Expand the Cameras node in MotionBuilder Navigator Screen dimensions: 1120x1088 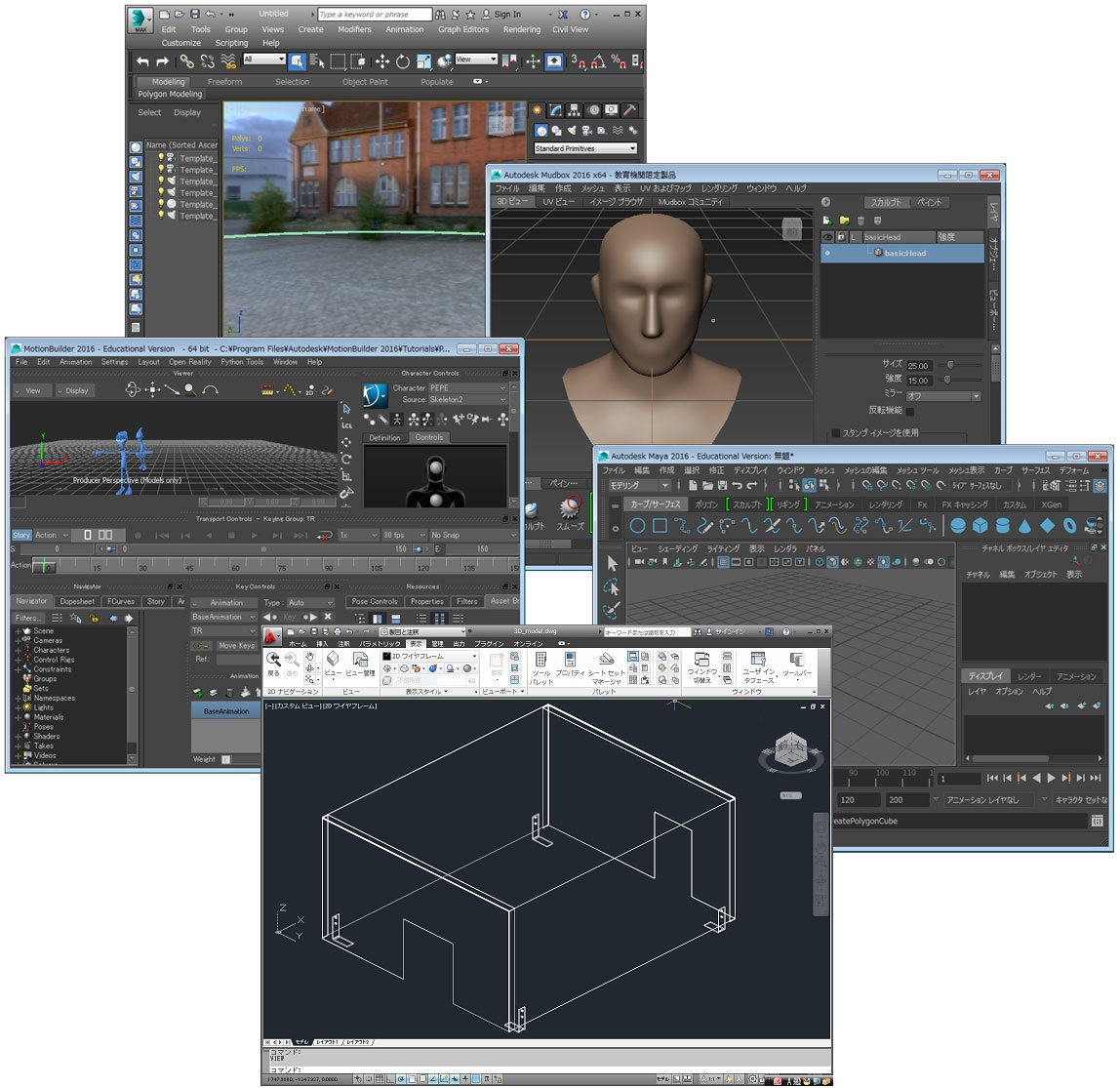[x=19, y=641]
